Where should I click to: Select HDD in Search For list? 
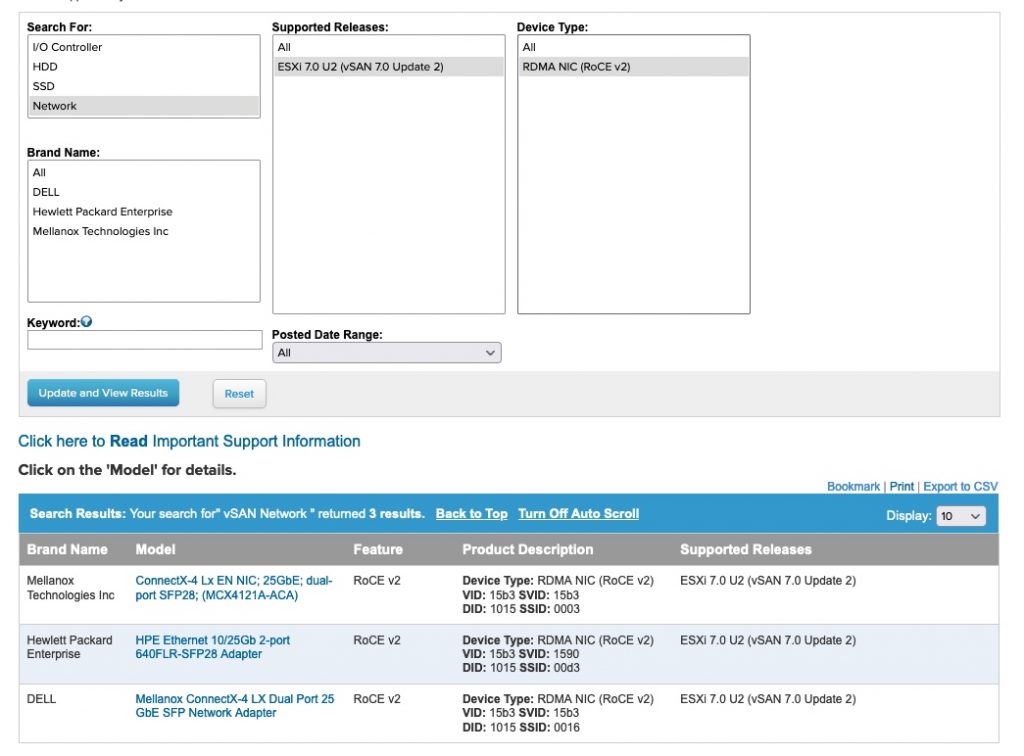pyautogui.click(x=45, y=67)
